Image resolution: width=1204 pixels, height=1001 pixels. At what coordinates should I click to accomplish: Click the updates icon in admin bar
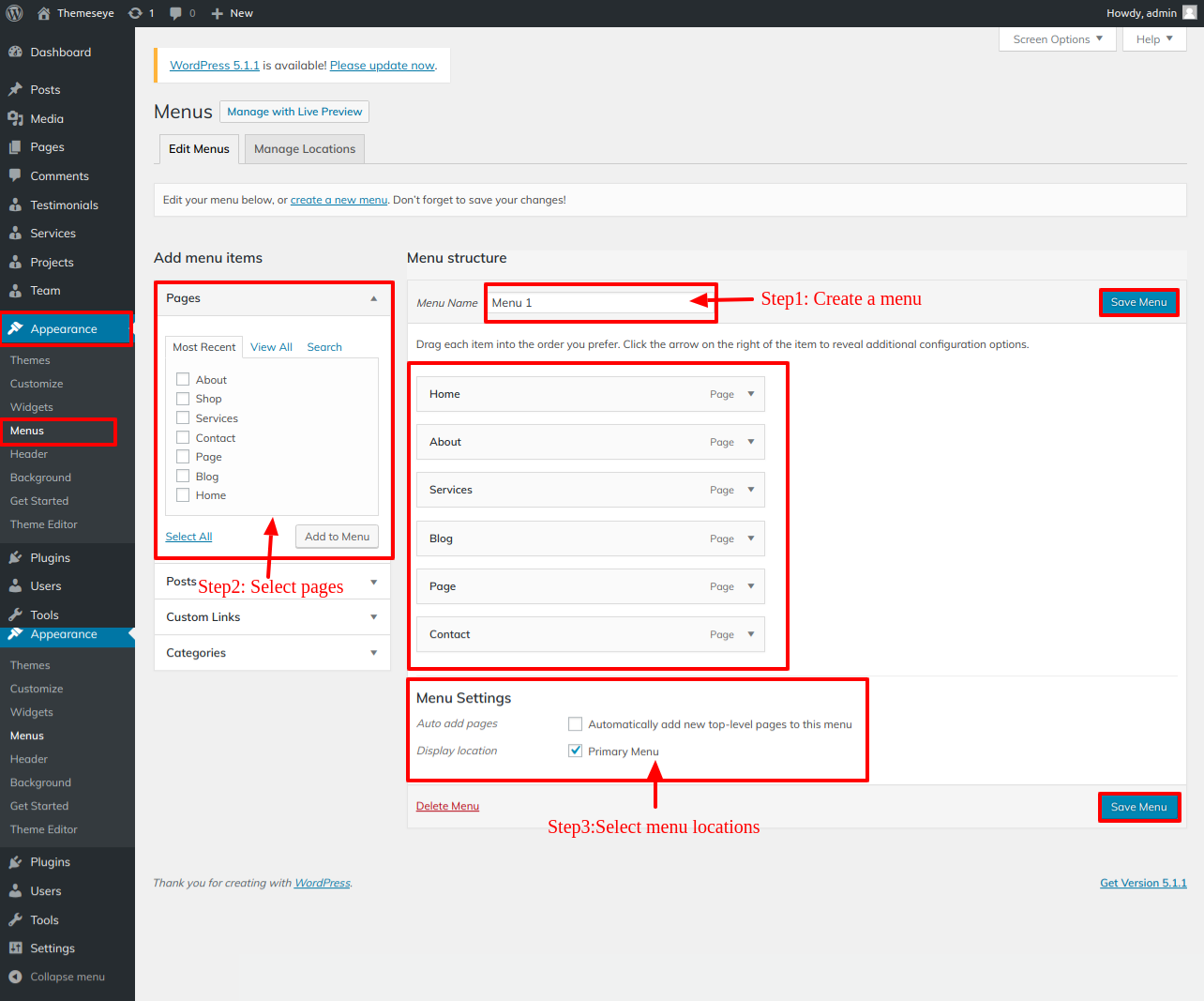[x=136, y=13]
